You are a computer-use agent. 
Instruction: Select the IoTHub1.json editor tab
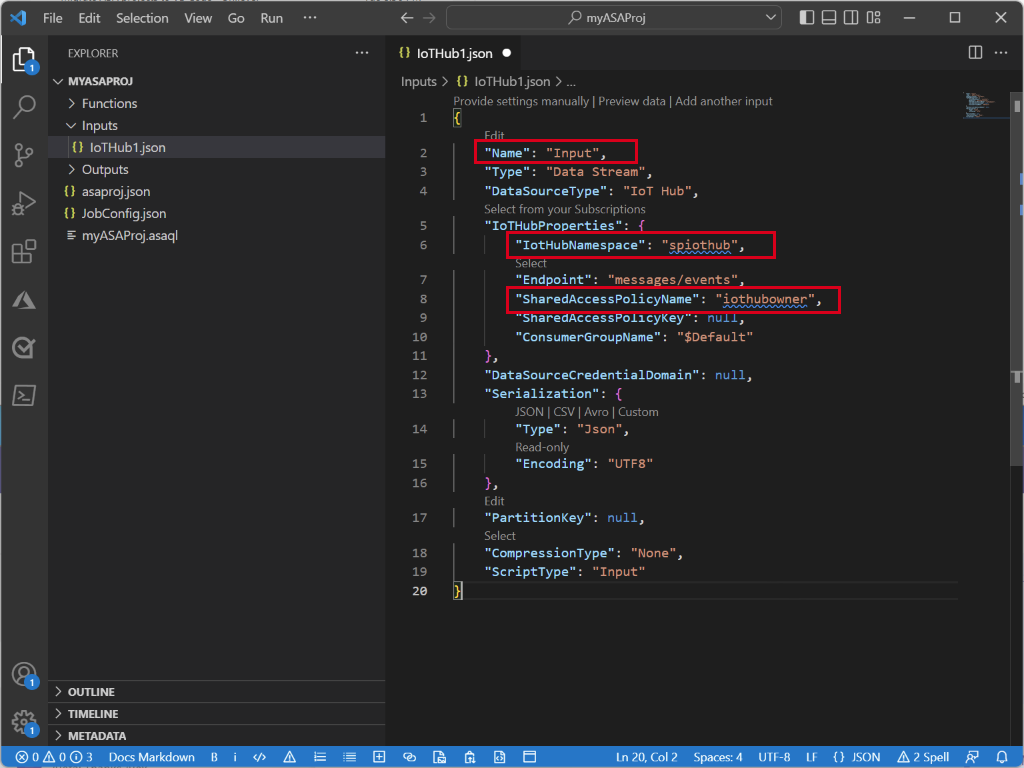[455, 54]
